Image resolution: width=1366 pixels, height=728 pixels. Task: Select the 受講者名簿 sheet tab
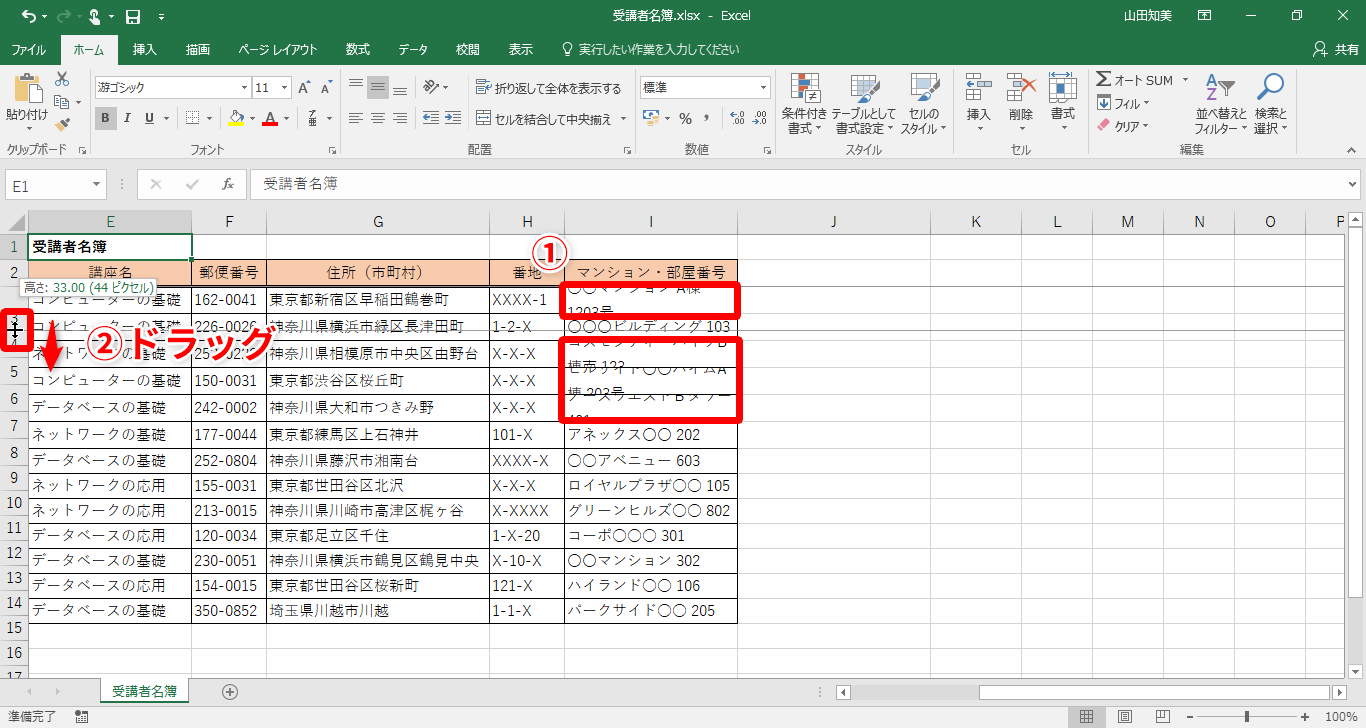click(x=144, y=691)
